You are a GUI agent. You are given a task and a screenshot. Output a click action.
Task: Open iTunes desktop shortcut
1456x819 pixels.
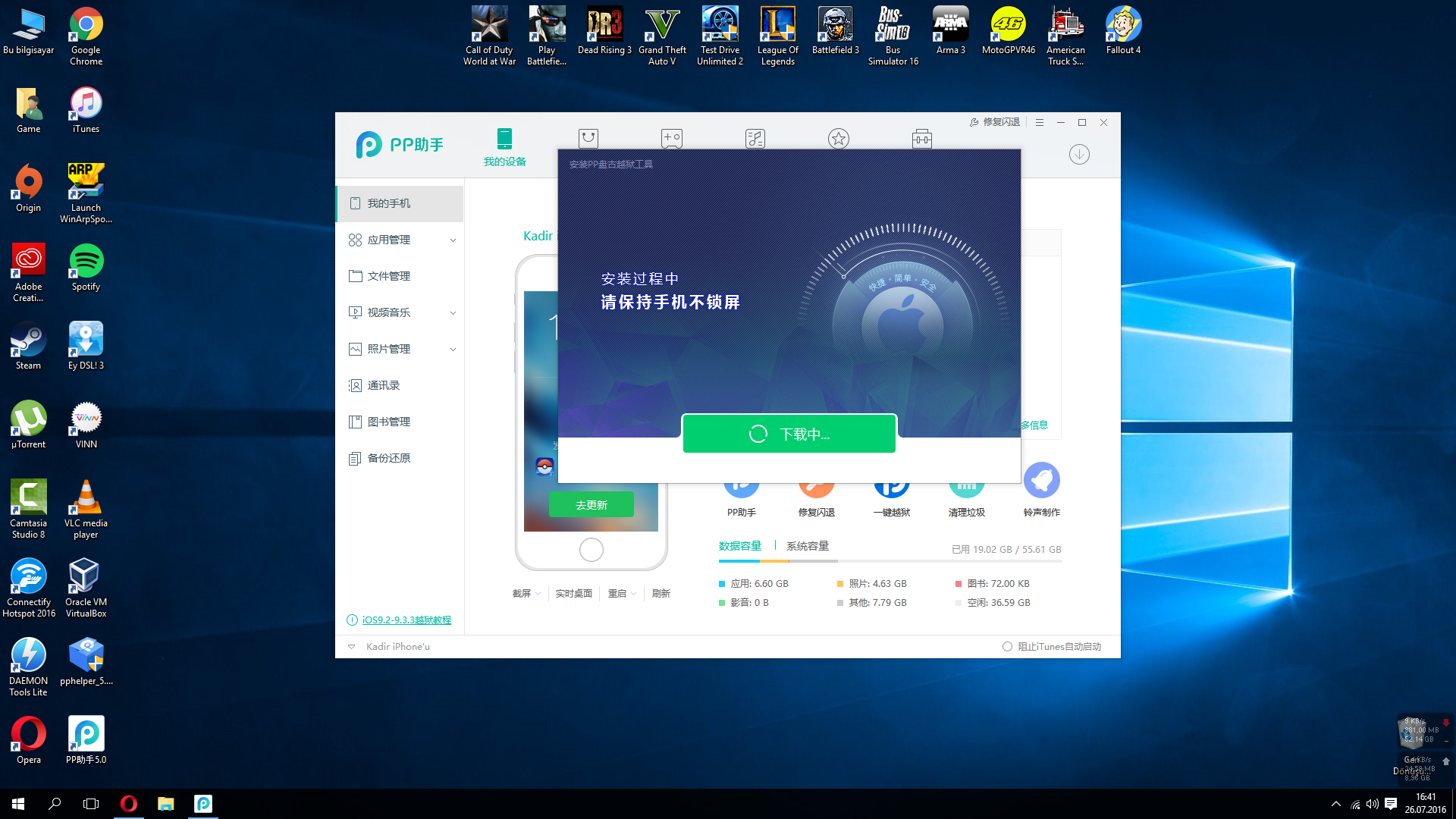point(86,110)
